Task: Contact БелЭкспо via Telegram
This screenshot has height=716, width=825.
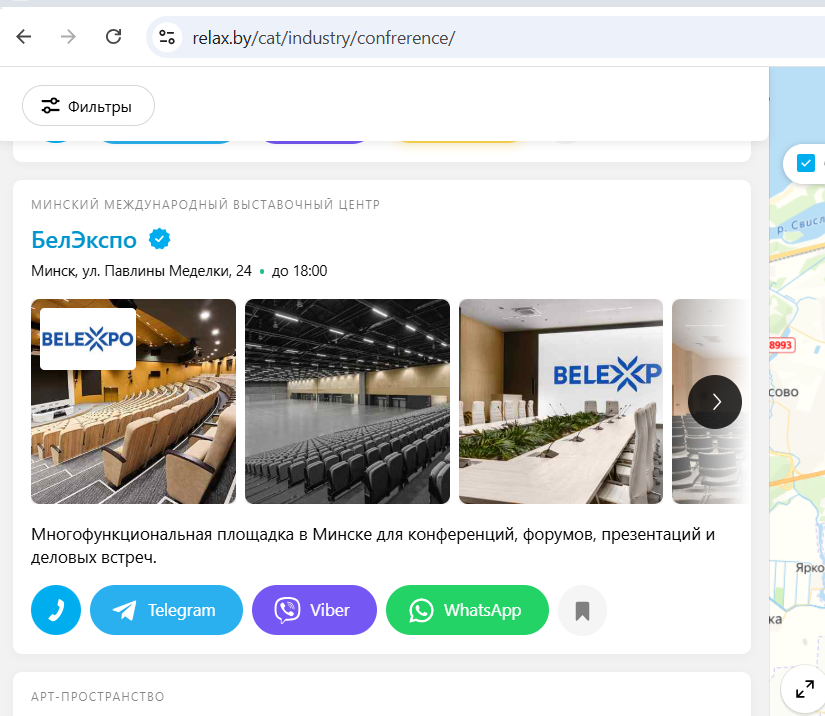Action: [166, 610]
